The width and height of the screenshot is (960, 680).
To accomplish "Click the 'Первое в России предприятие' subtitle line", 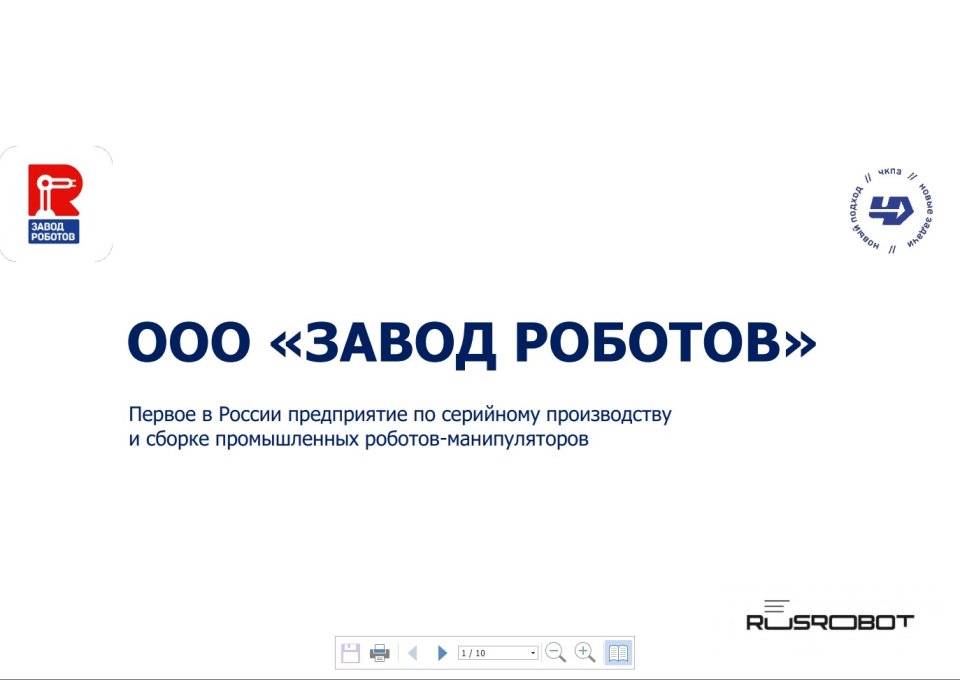I will [x=400, y=415].
